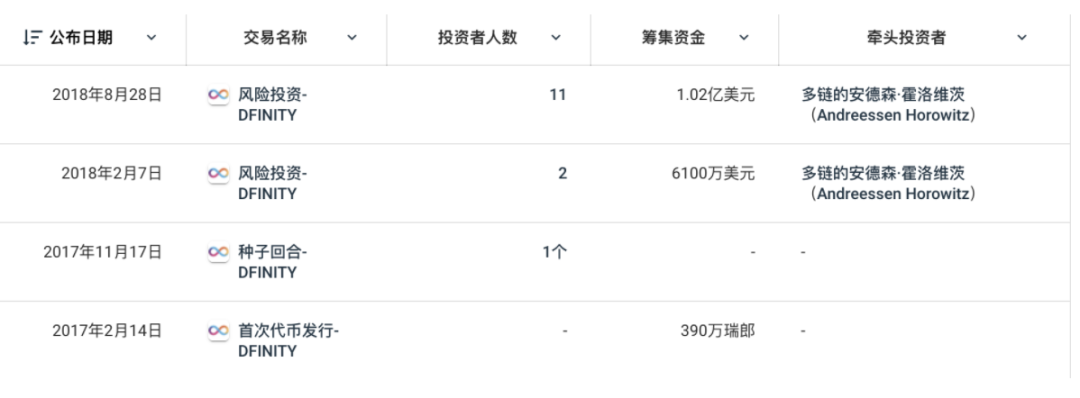
Task: Open the 筹集资金 column chevron
Action: (x=744, y=38)
